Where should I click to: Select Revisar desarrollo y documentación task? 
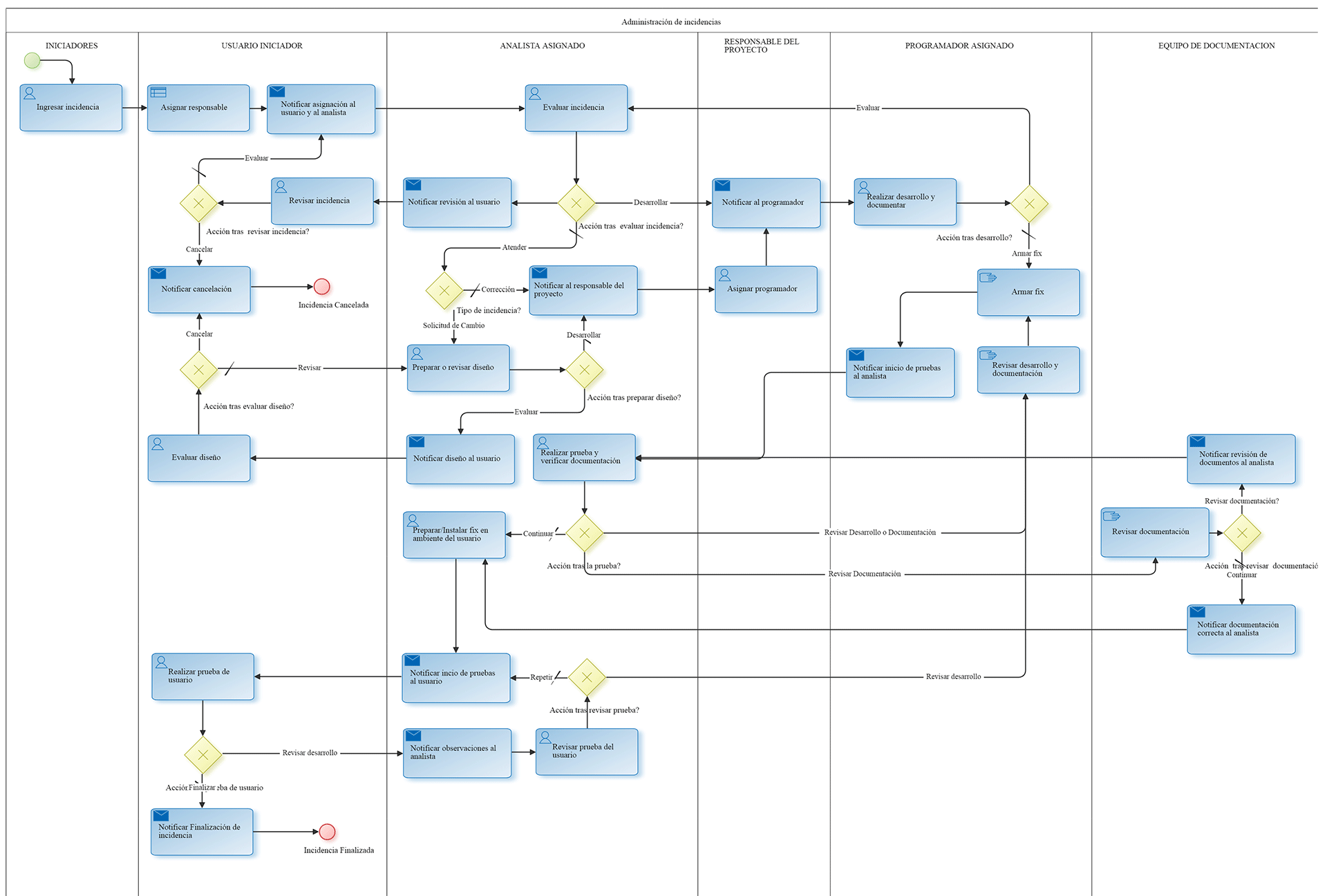pos(1028,370)
